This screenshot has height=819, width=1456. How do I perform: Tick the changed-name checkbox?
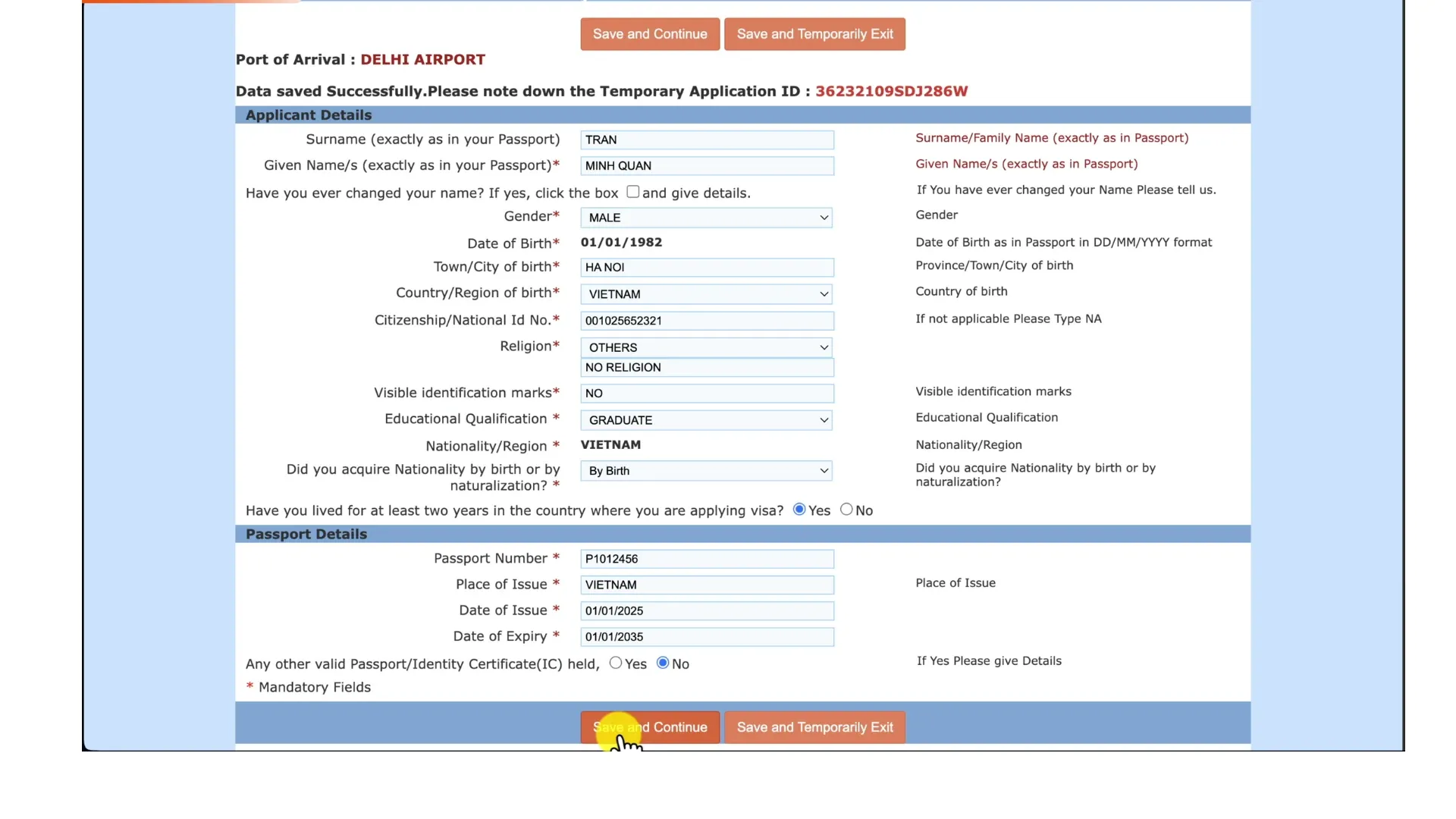[x=633, y=192]
